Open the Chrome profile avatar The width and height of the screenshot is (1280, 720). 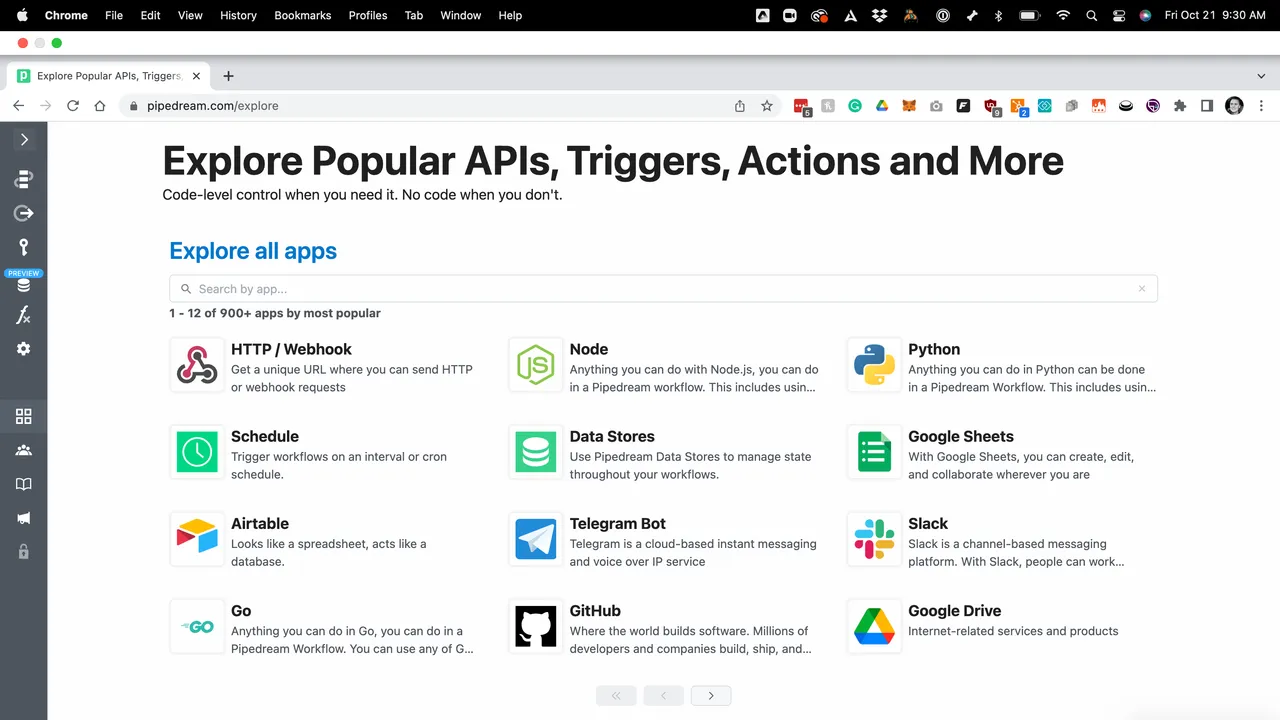(1234, 106)
